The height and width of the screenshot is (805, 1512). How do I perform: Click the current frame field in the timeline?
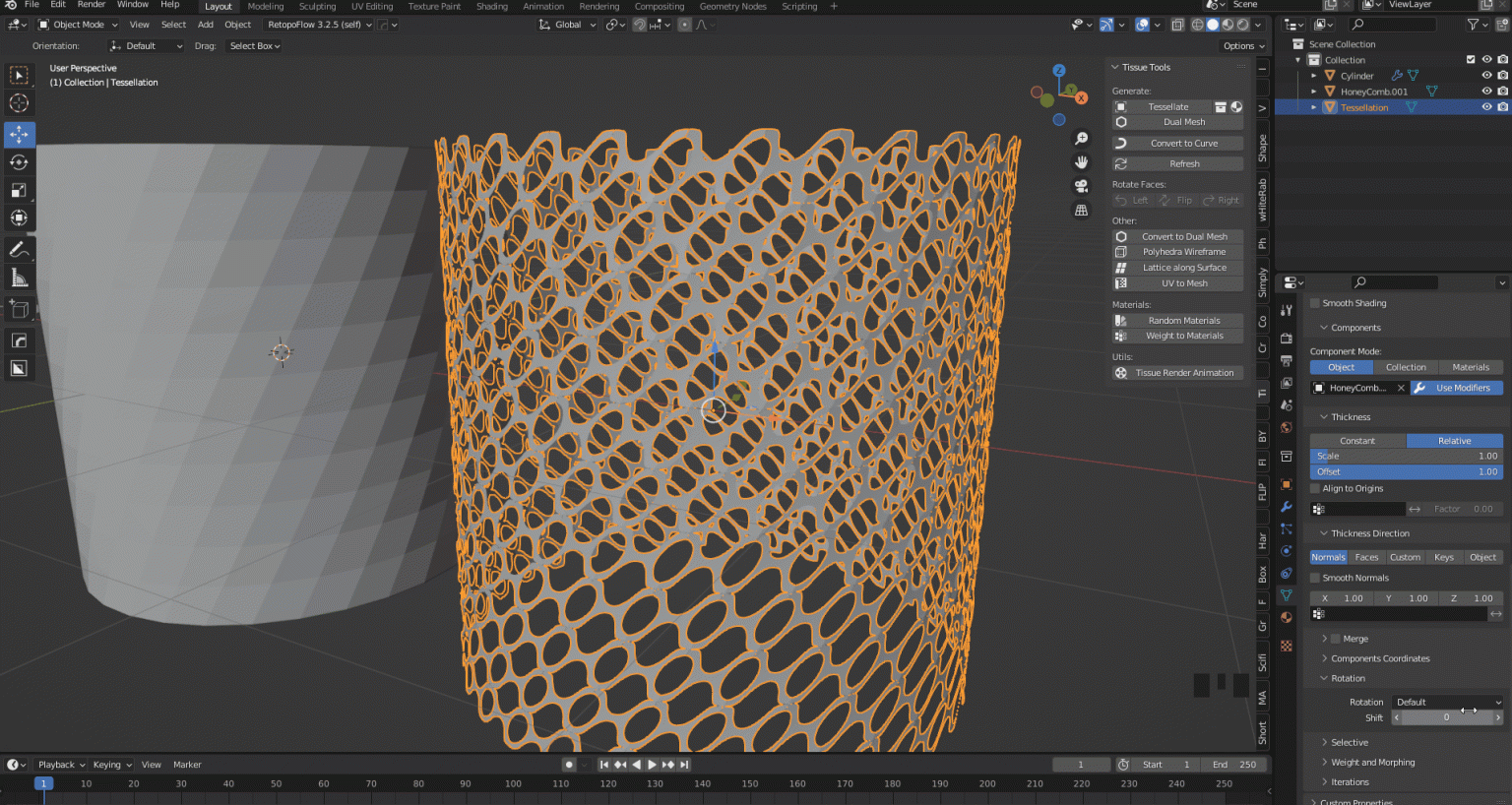[x=1081, y=764]
